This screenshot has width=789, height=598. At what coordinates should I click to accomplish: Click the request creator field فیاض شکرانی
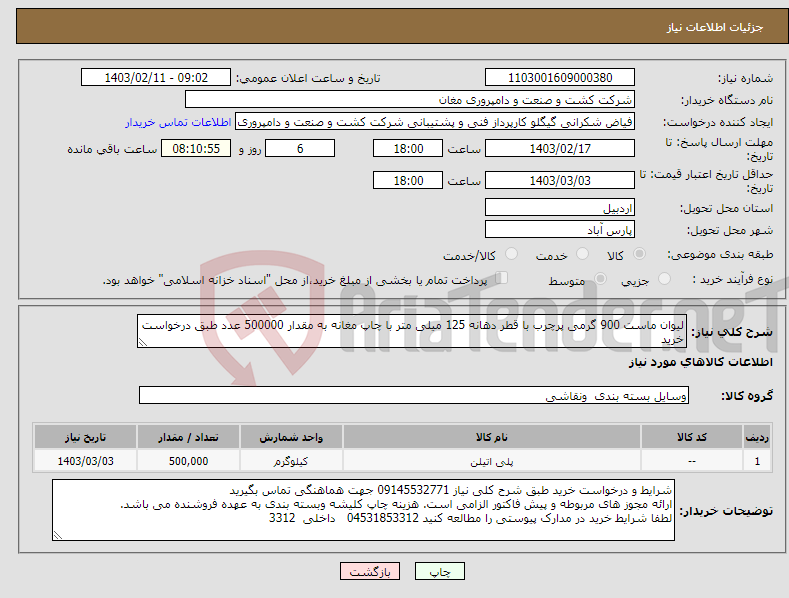[435, 122]
